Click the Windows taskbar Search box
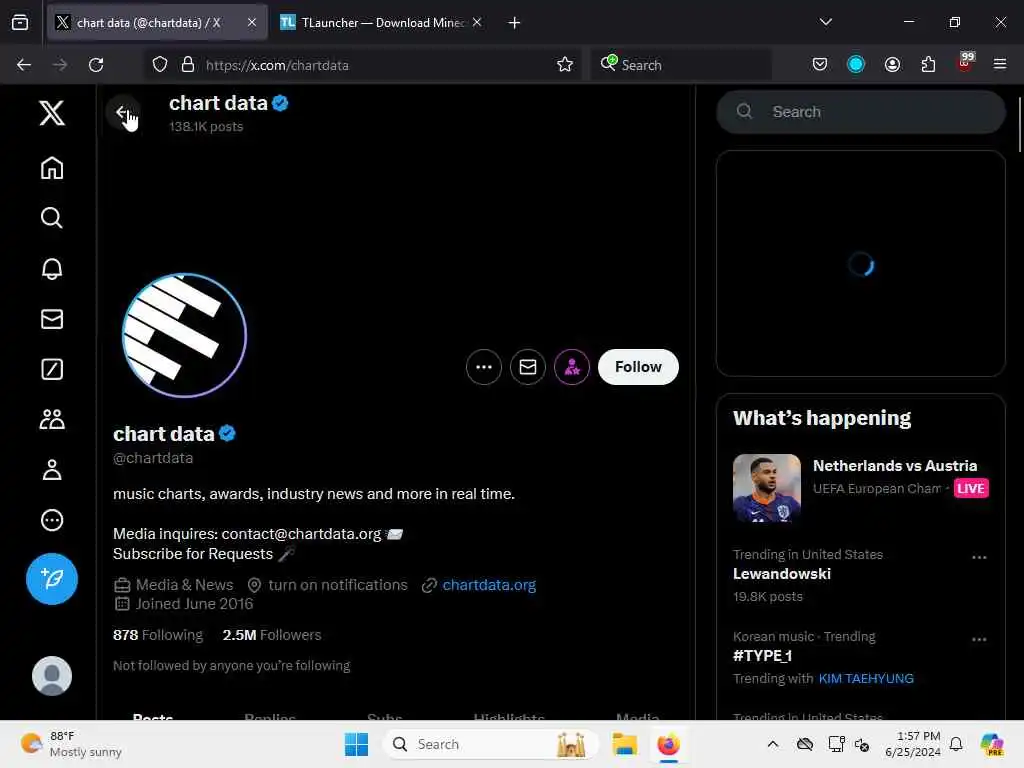Viewport: 1024px width, 768px height. 491,744
